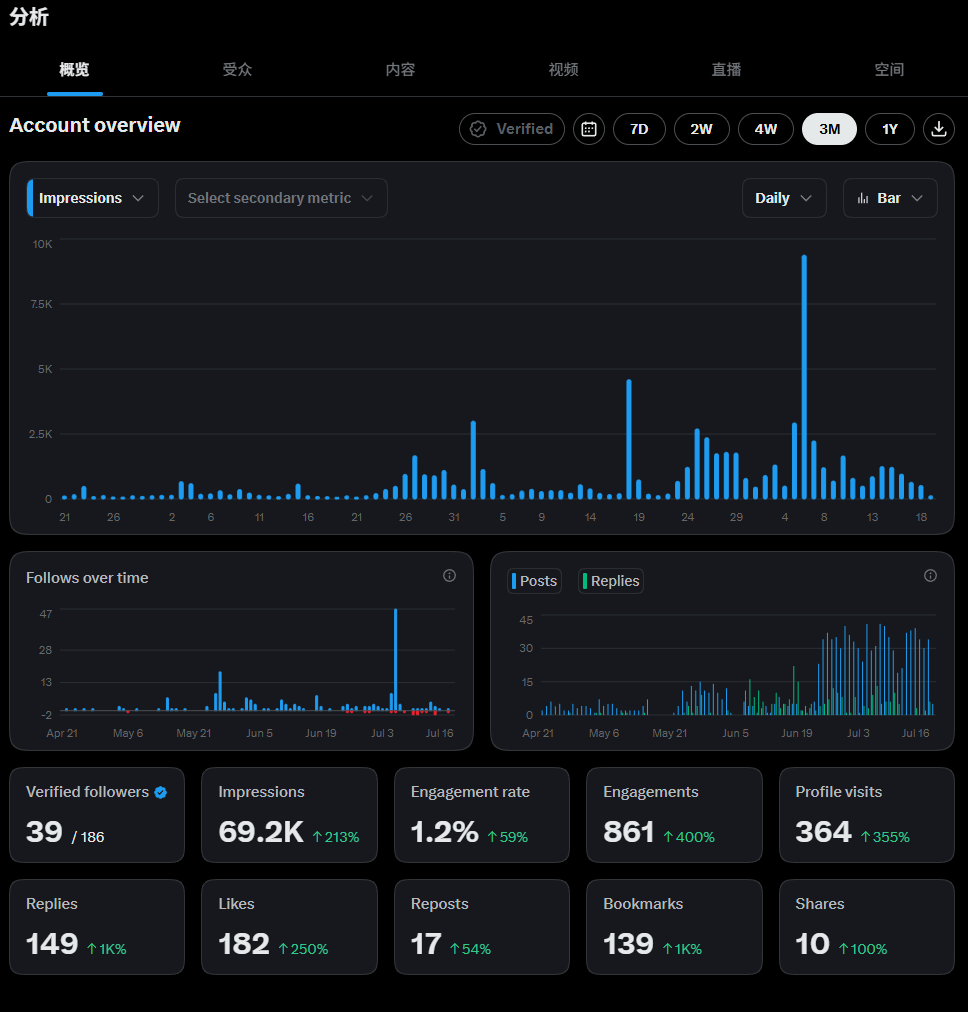Open the calendar date range picker

tap(589, 129)
